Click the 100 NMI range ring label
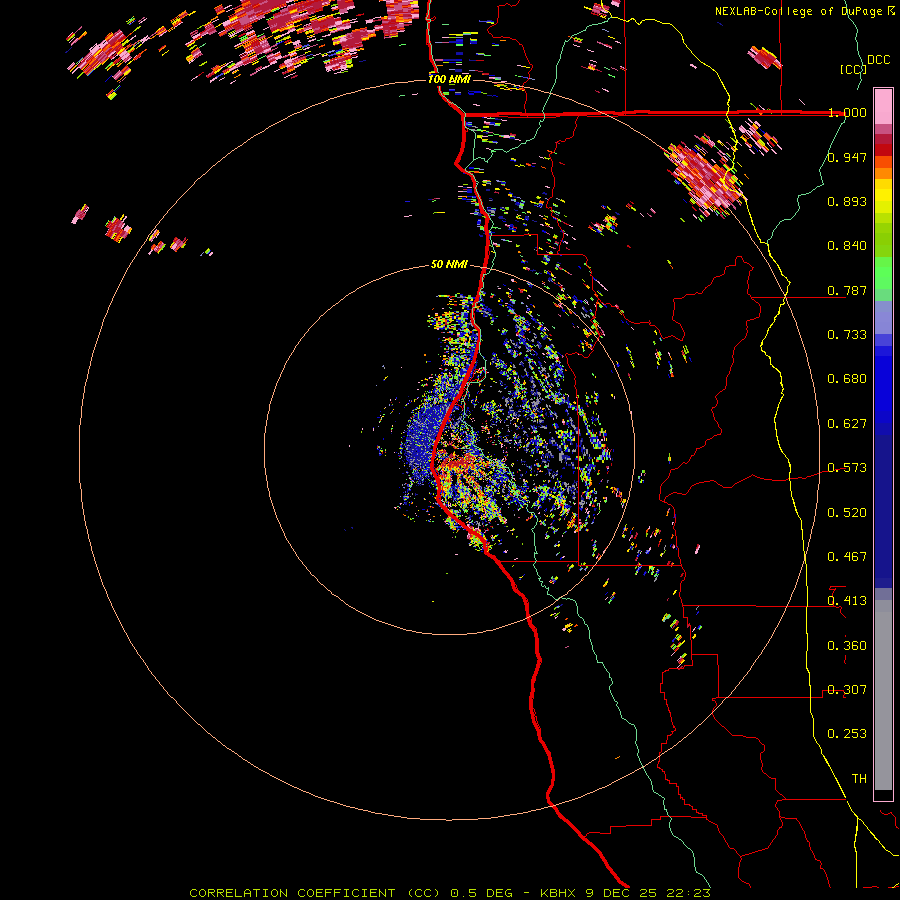 (x=449, y=79)
